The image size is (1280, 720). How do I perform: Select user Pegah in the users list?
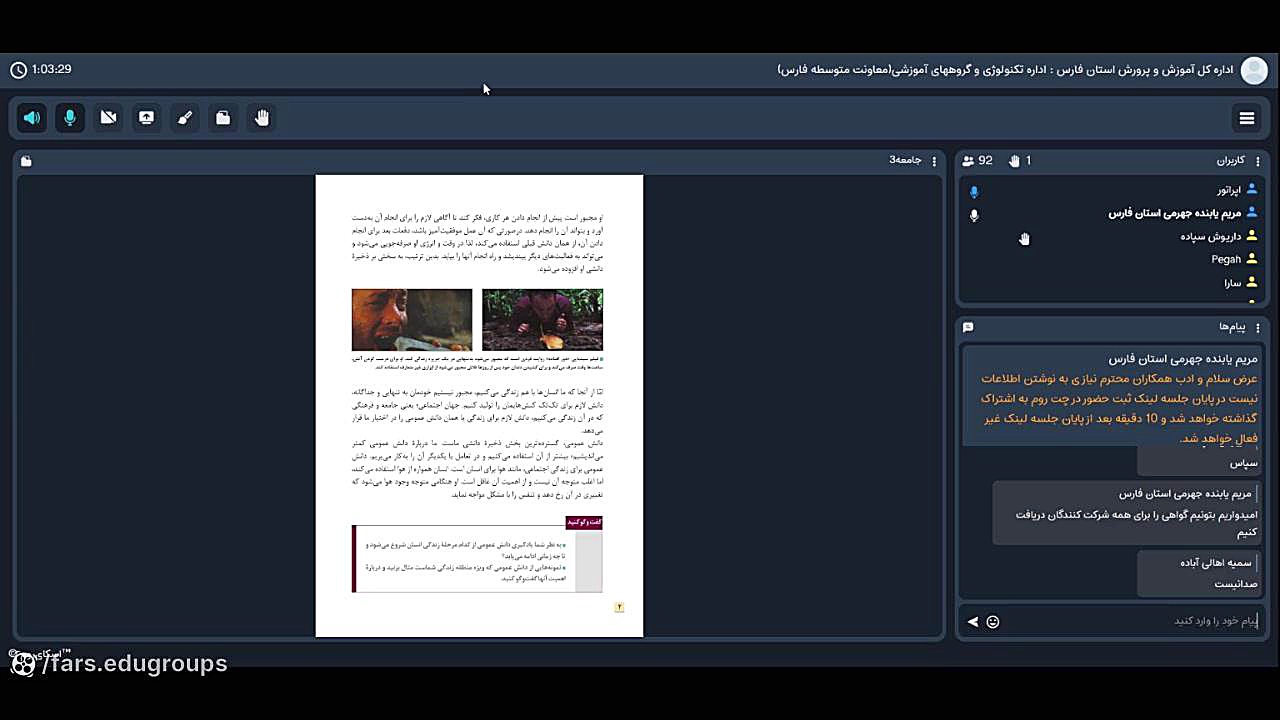(1112, 260)
